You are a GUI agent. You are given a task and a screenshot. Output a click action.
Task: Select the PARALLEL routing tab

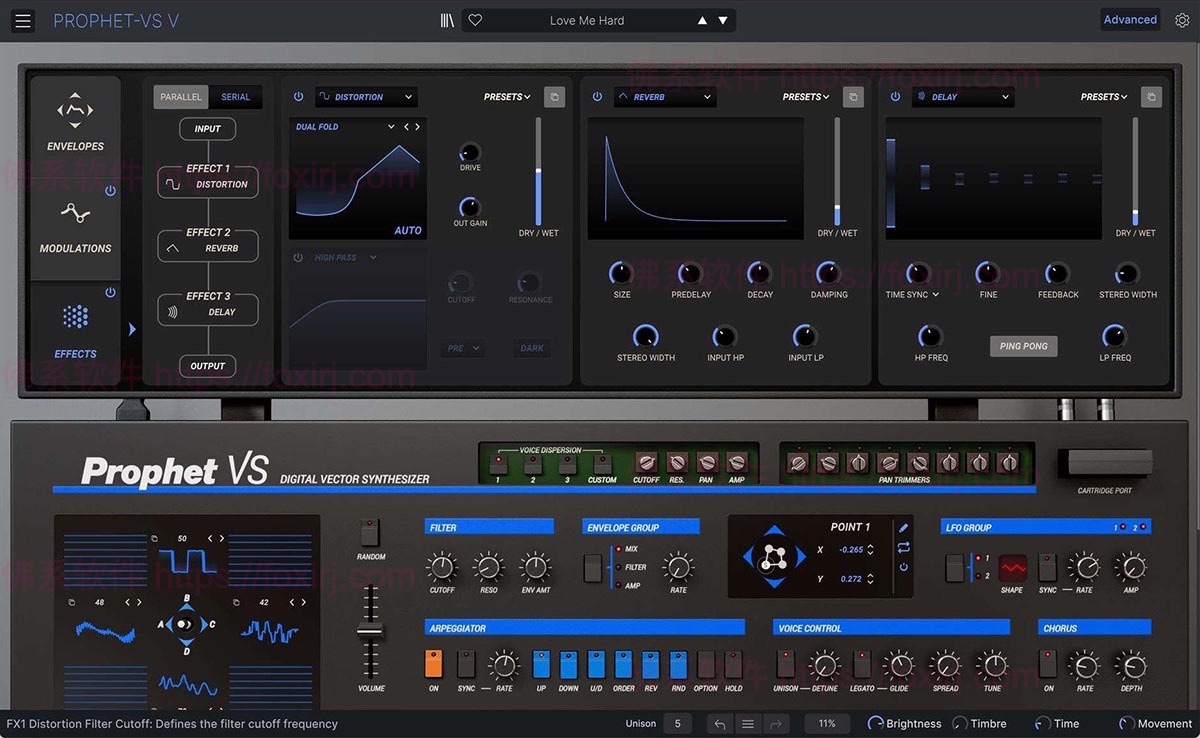[180, 96]
